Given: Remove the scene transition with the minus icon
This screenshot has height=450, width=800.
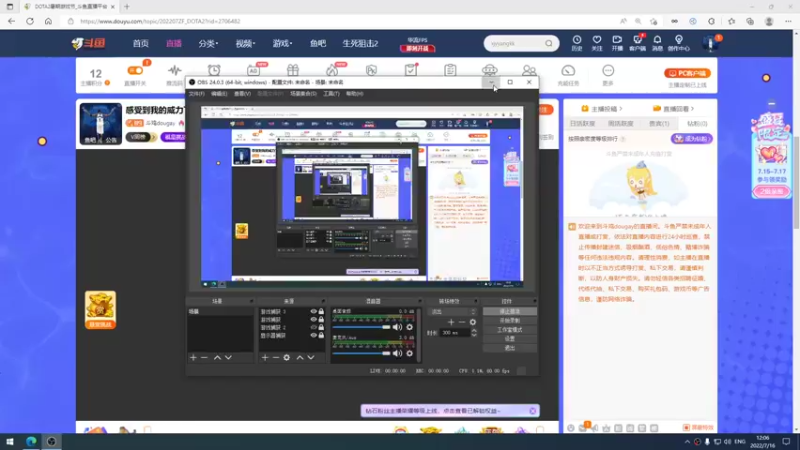Looking at the screenshot, I should [x=462, y=322].
